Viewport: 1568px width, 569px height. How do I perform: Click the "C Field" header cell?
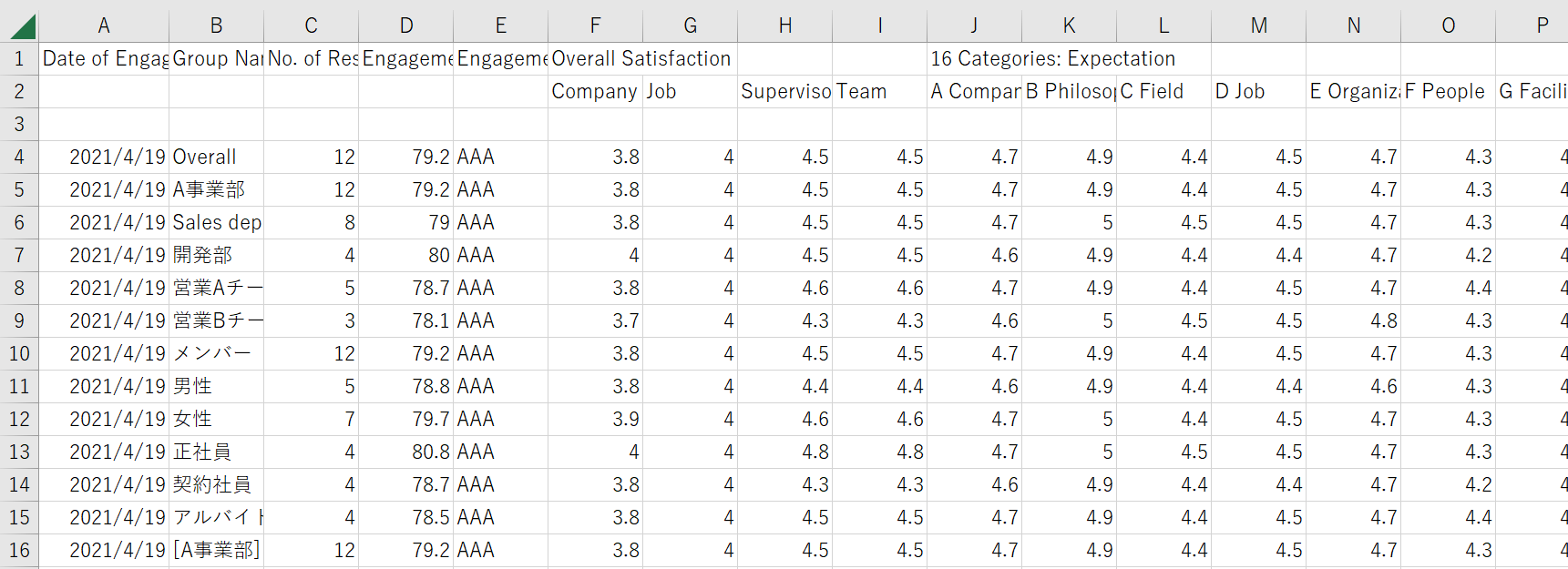(x=1164, y=92)
